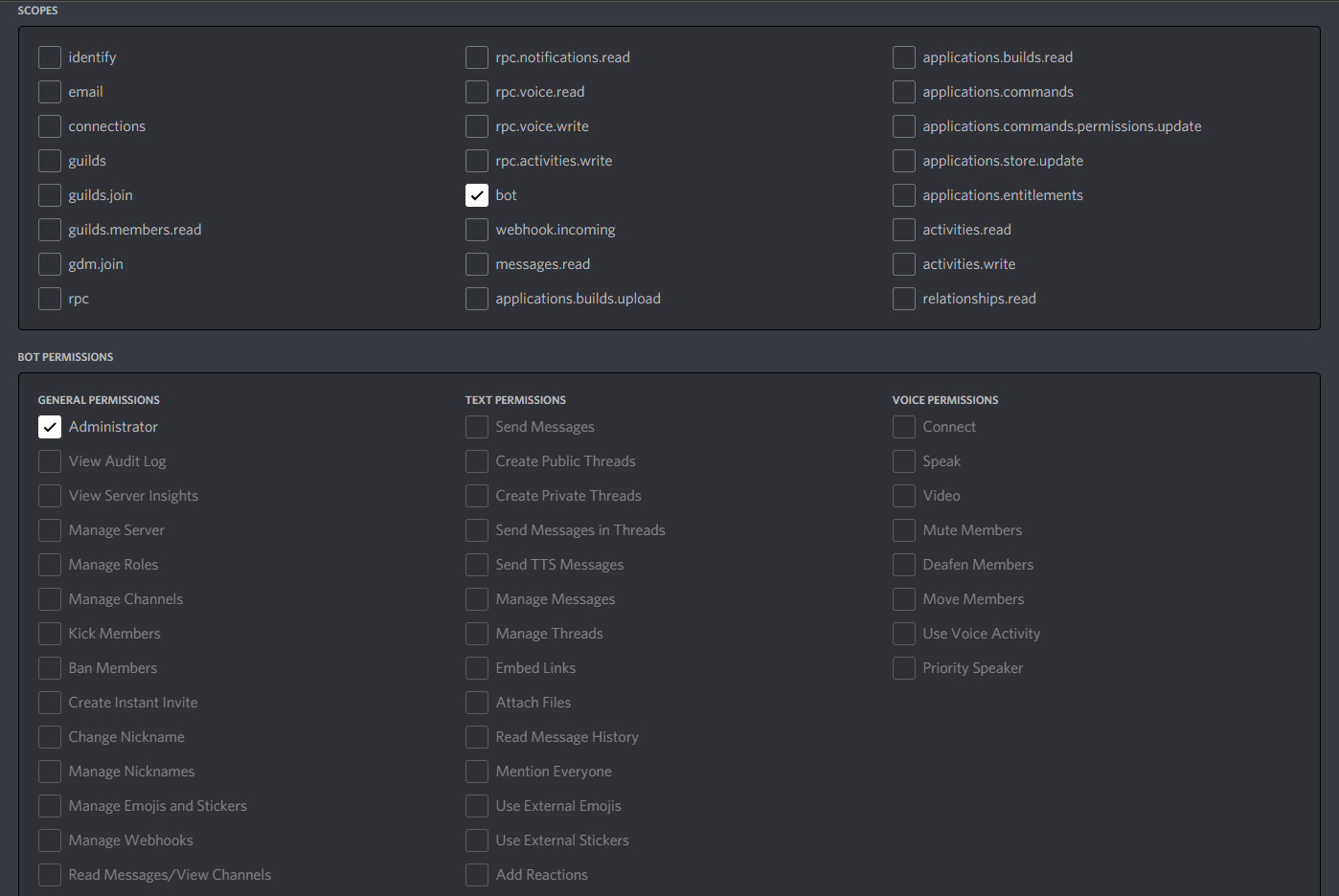Enable applications.entitlements scope
1339x896 pixels.
[x=904, y=195]
